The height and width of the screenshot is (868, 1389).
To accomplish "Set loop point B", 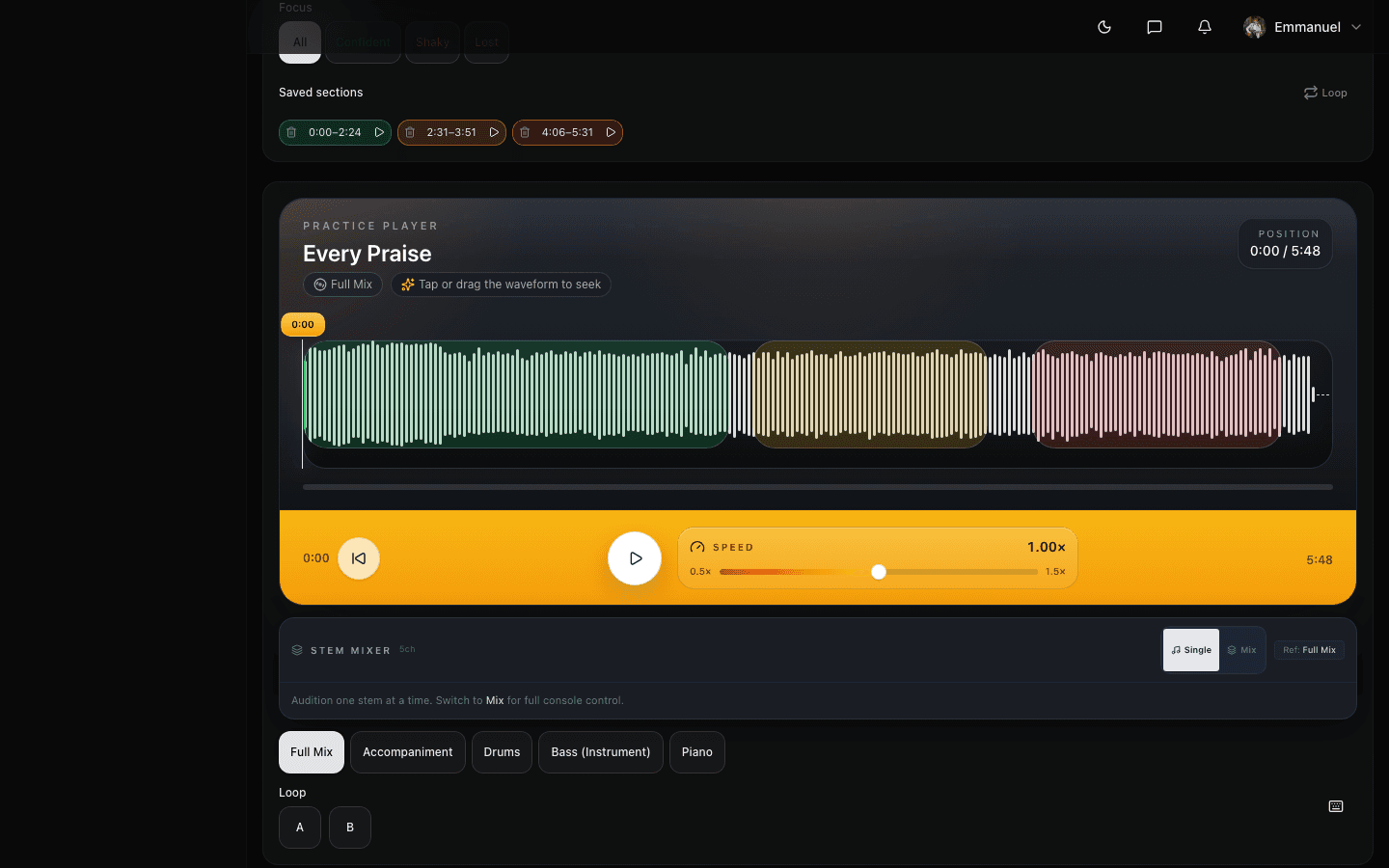I will tap(349, 827).
